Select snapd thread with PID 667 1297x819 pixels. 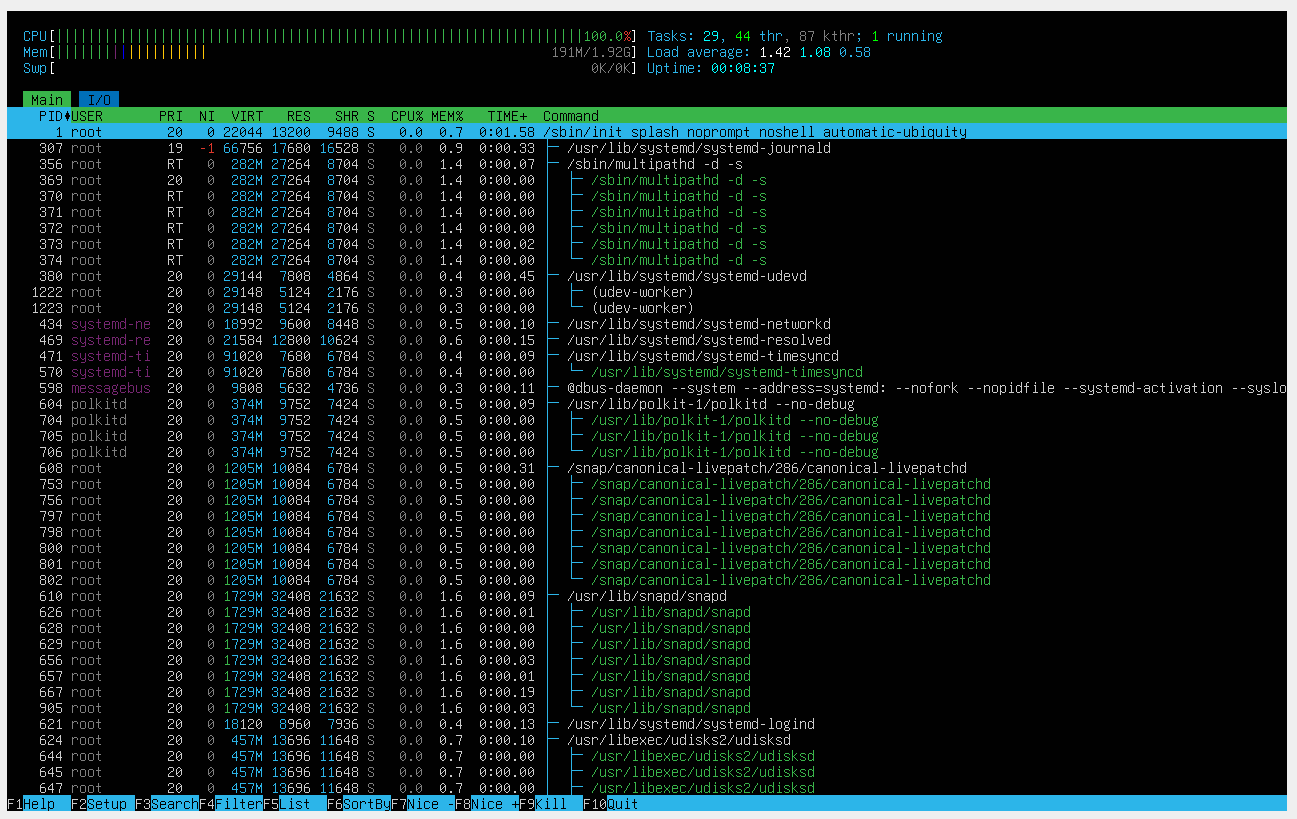coord(647,692)
